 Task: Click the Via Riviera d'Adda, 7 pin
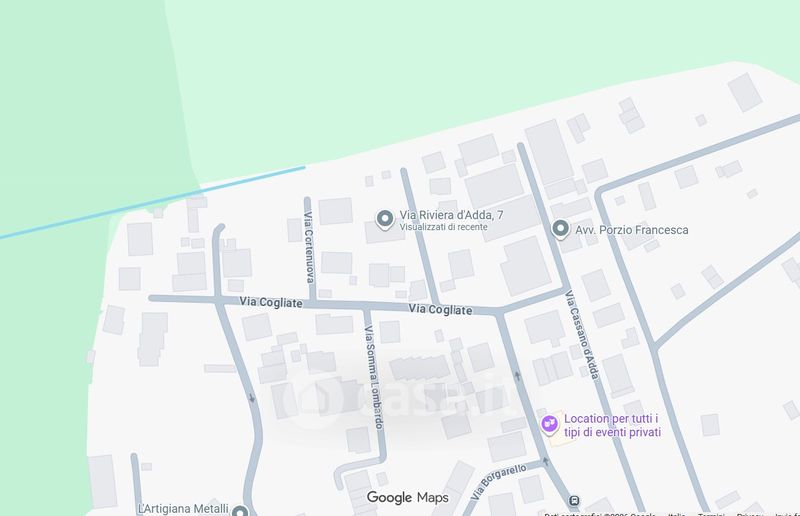(x=385, y=219)
